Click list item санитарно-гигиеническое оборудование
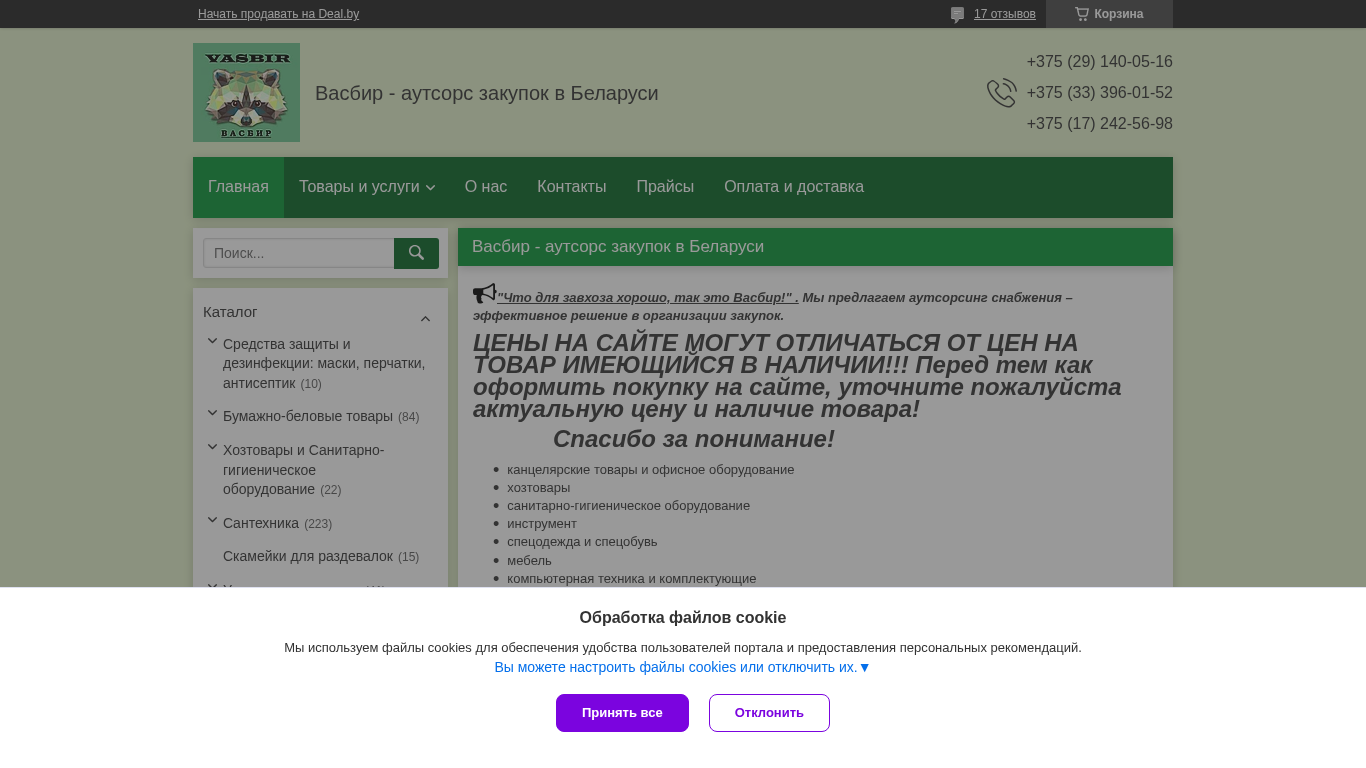This screenshot has width=1366, height=768. (628, 505)
